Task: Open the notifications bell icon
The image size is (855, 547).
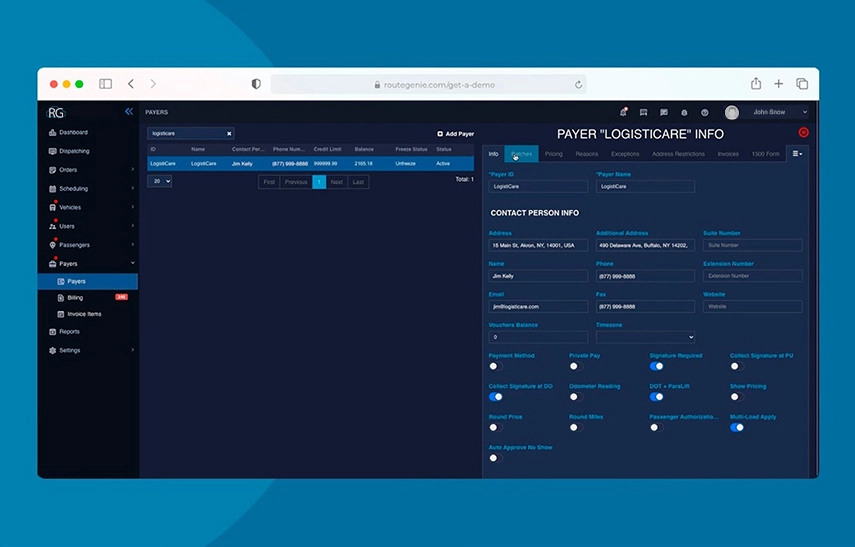Action: (623, 112)
